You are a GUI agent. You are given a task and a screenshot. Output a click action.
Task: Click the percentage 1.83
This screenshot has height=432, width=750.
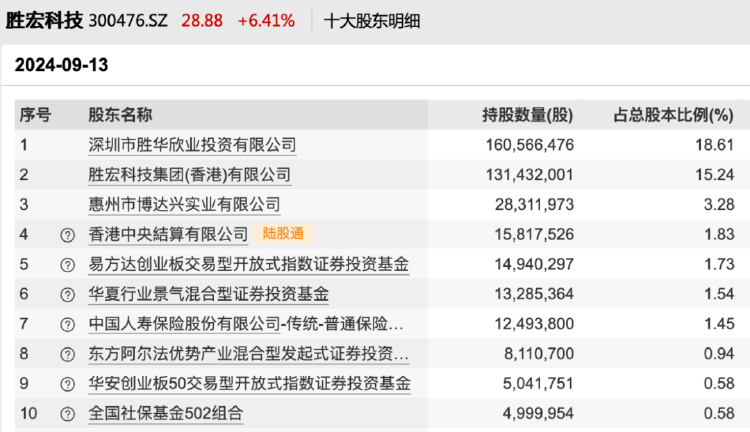pyautogui.click(x=719, y=234)
